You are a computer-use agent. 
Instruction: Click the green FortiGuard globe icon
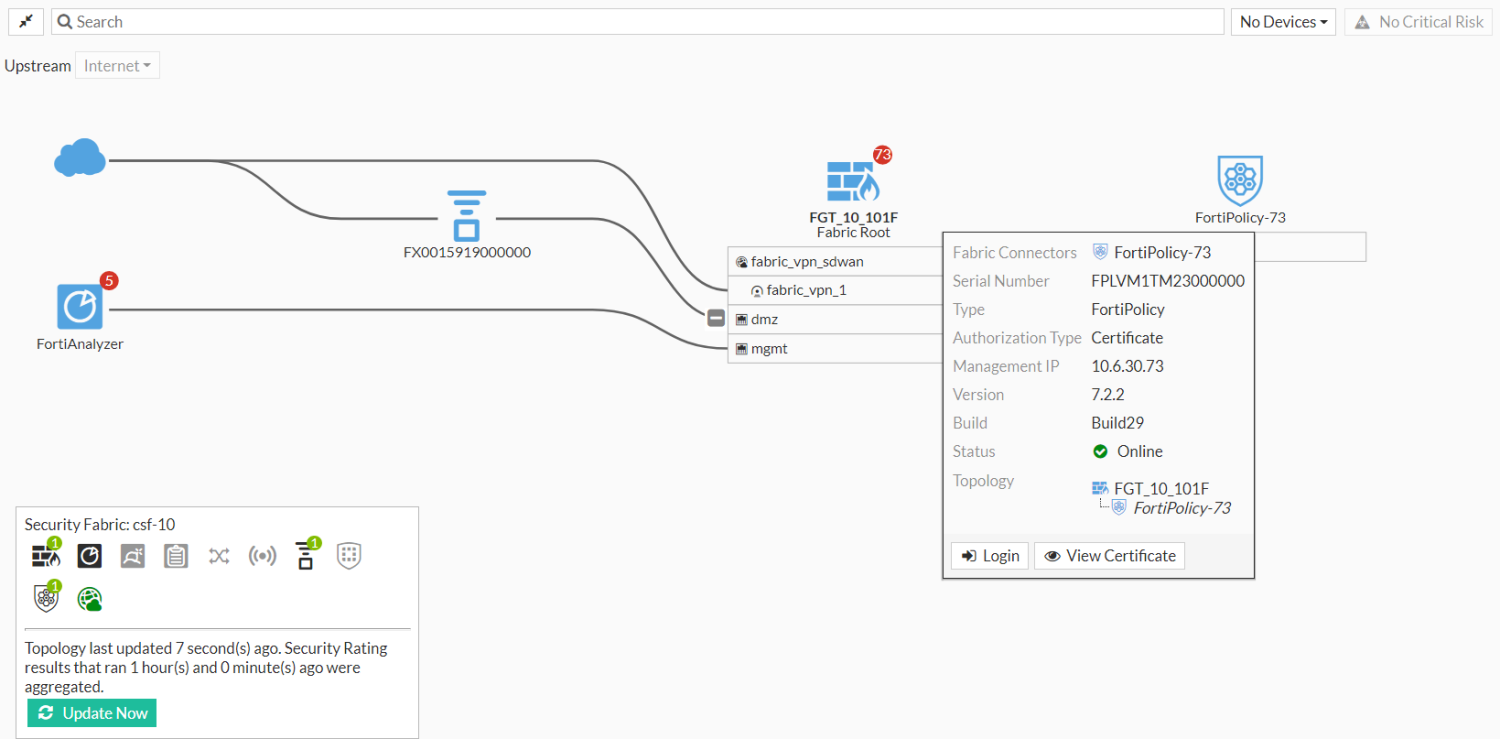tap(89, 600)
